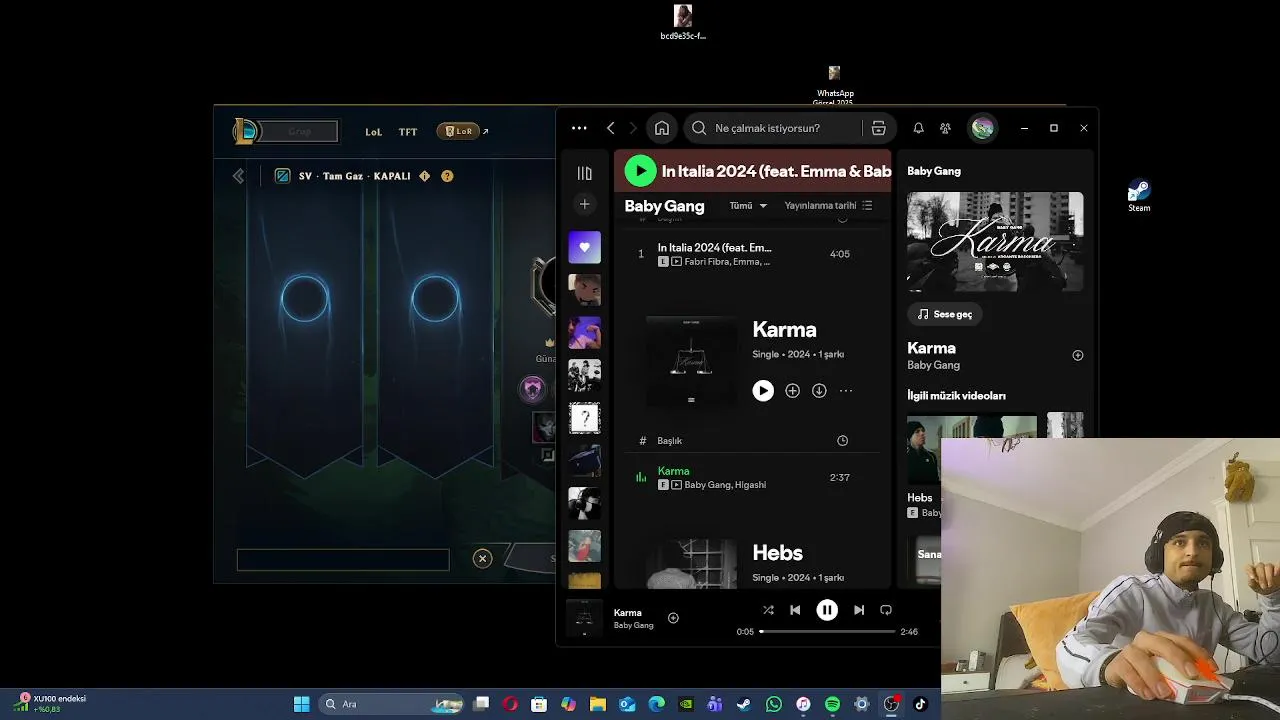Open Liked Songs heart playlist
1280x720 pixels.
tap(585, 247)
